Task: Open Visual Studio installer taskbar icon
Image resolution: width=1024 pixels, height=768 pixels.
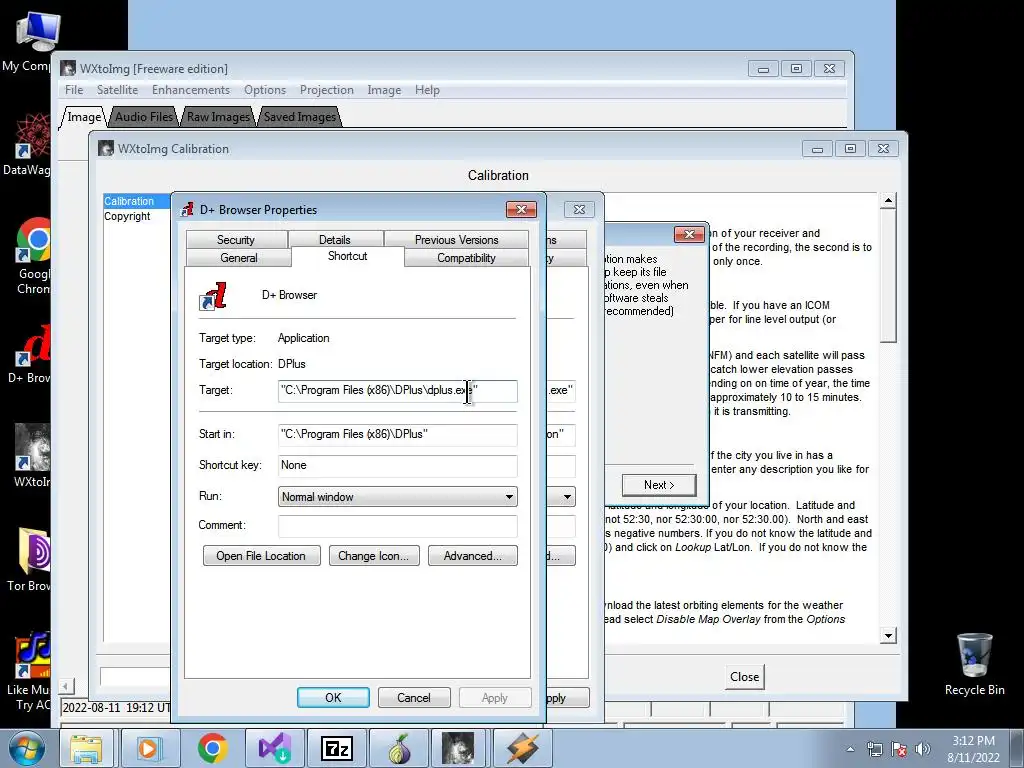Action: (274, 748)
